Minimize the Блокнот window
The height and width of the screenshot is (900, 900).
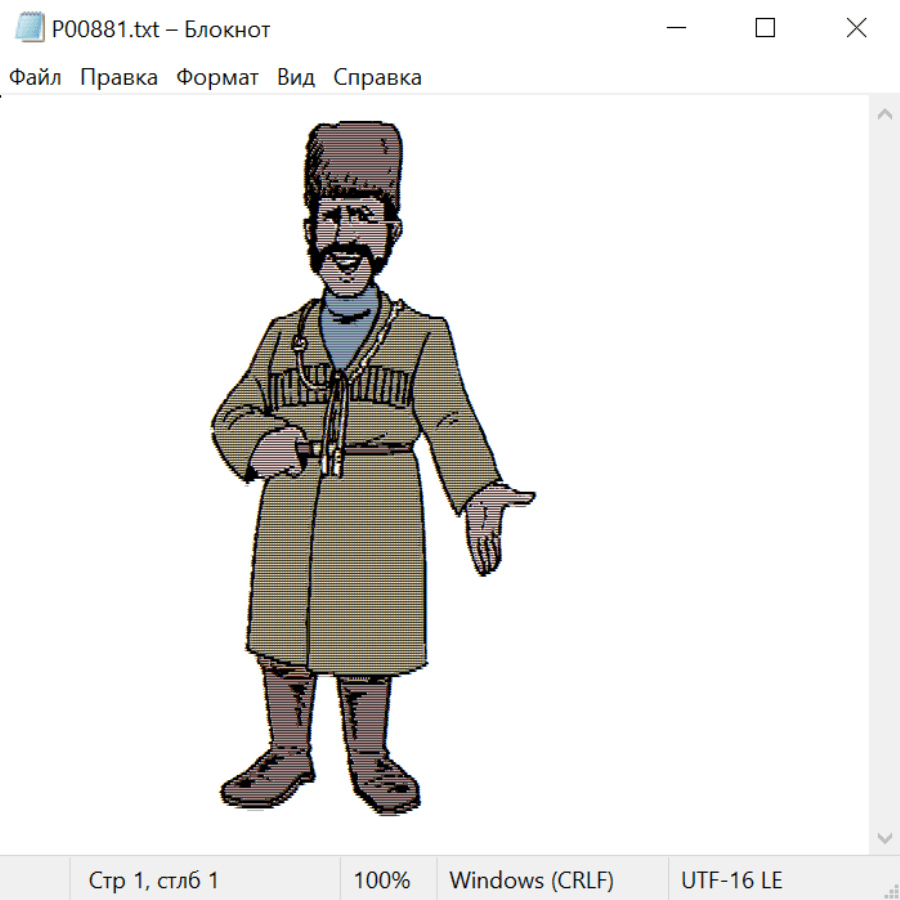tap(675, 28)
